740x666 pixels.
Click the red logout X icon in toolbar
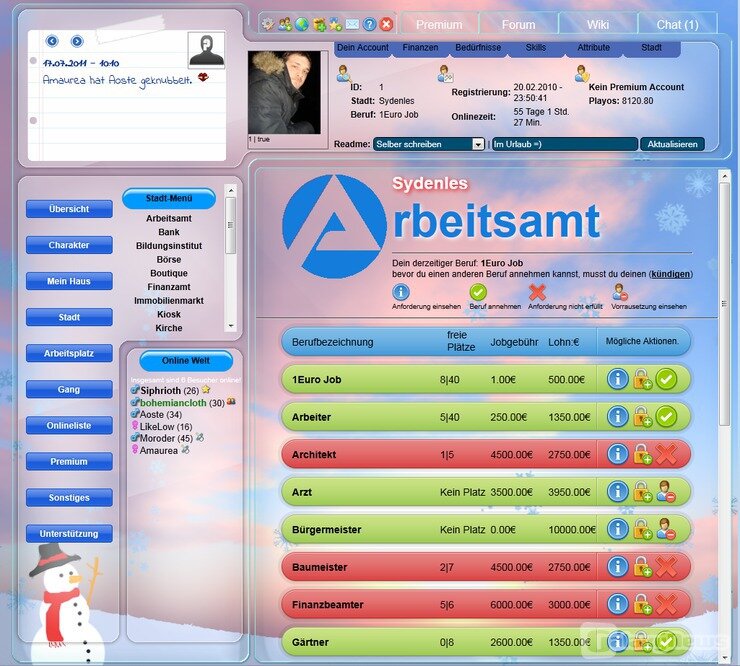pos(387,24)
